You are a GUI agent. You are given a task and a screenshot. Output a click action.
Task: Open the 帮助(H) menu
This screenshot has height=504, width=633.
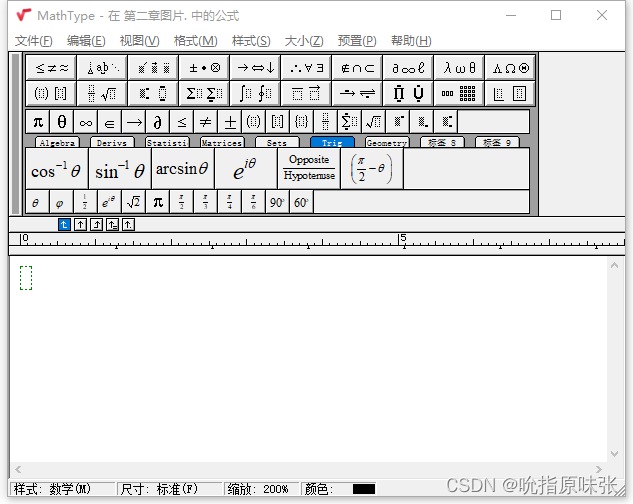pos(411,41)
